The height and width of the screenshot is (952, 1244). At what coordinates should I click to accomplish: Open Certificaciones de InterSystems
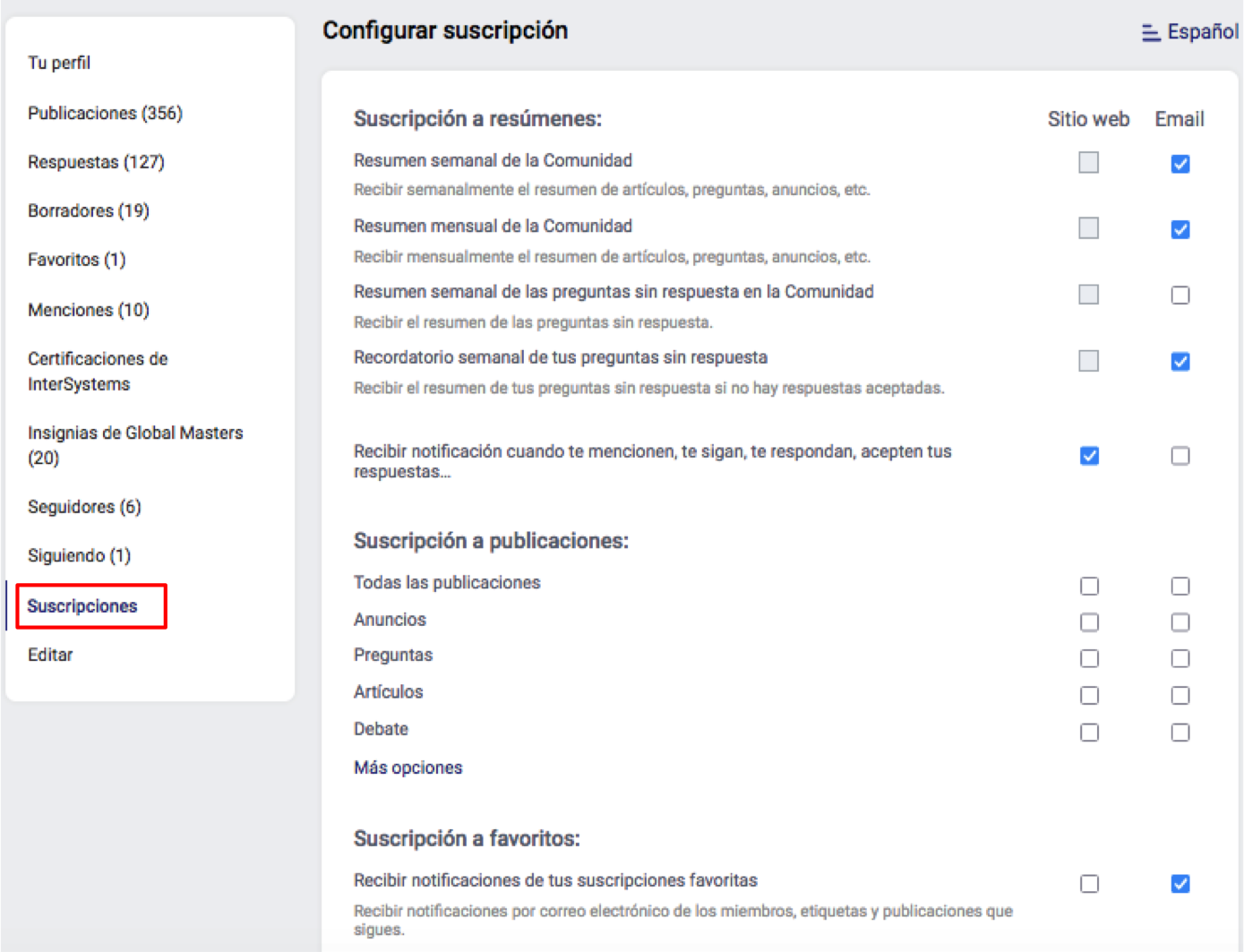[98, 371]
